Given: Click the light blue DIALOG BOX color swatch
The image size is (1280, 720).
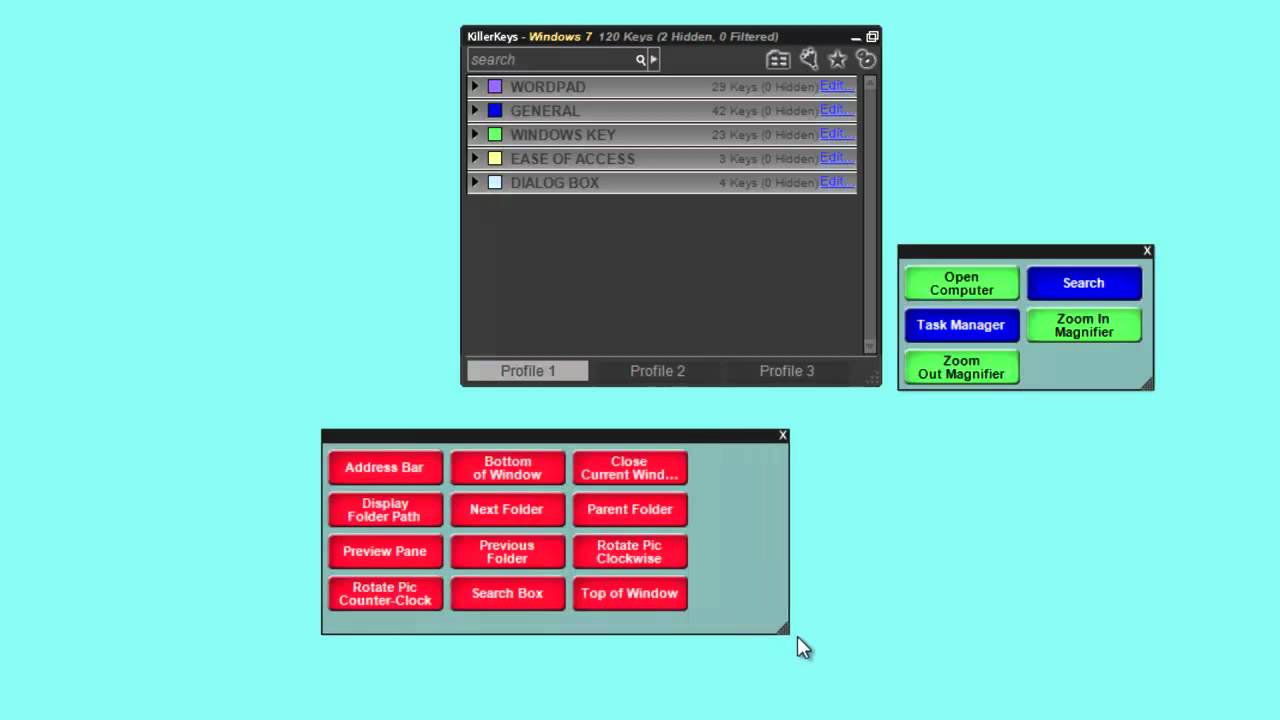Looking at the screenshot, I should pyautogui.click(x=495, y=183).
